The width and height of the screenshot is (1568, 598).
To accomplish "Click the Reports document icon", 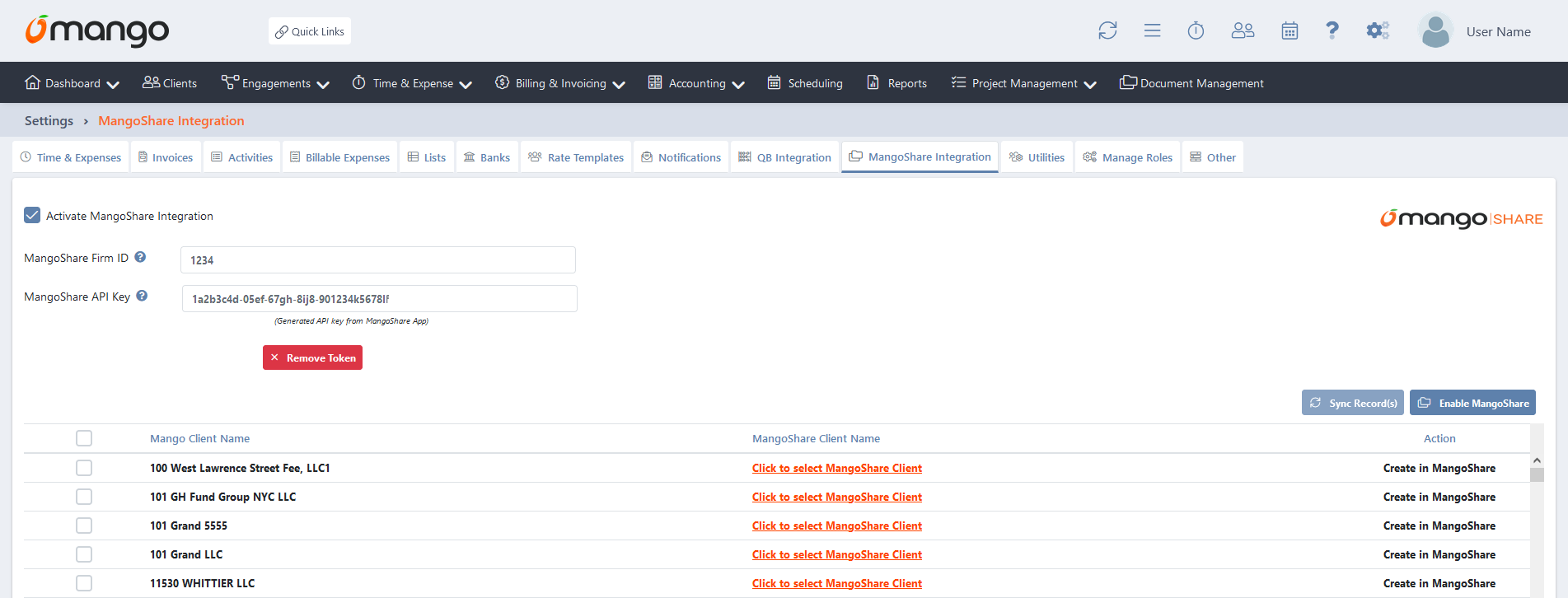I will [x=873, y=82].
